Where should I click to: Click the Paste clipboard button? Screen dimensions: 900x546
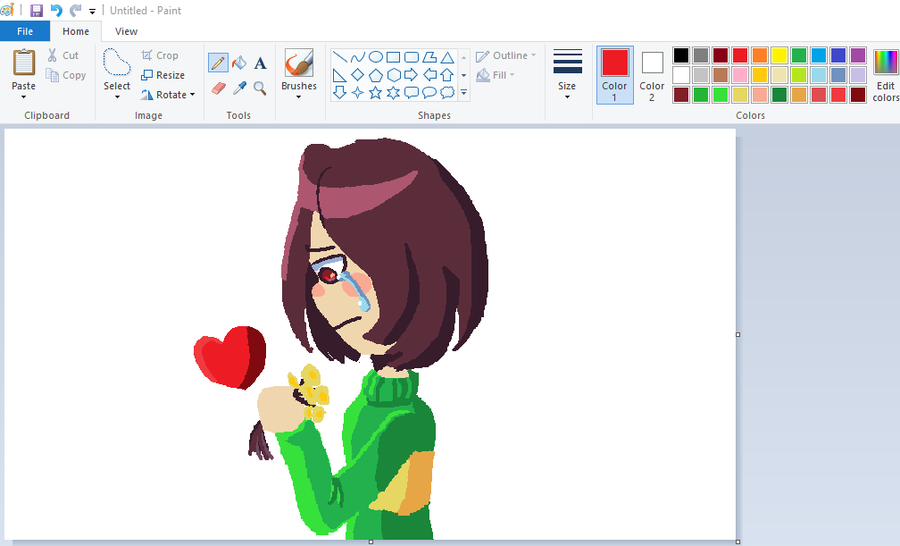point(24,69)
